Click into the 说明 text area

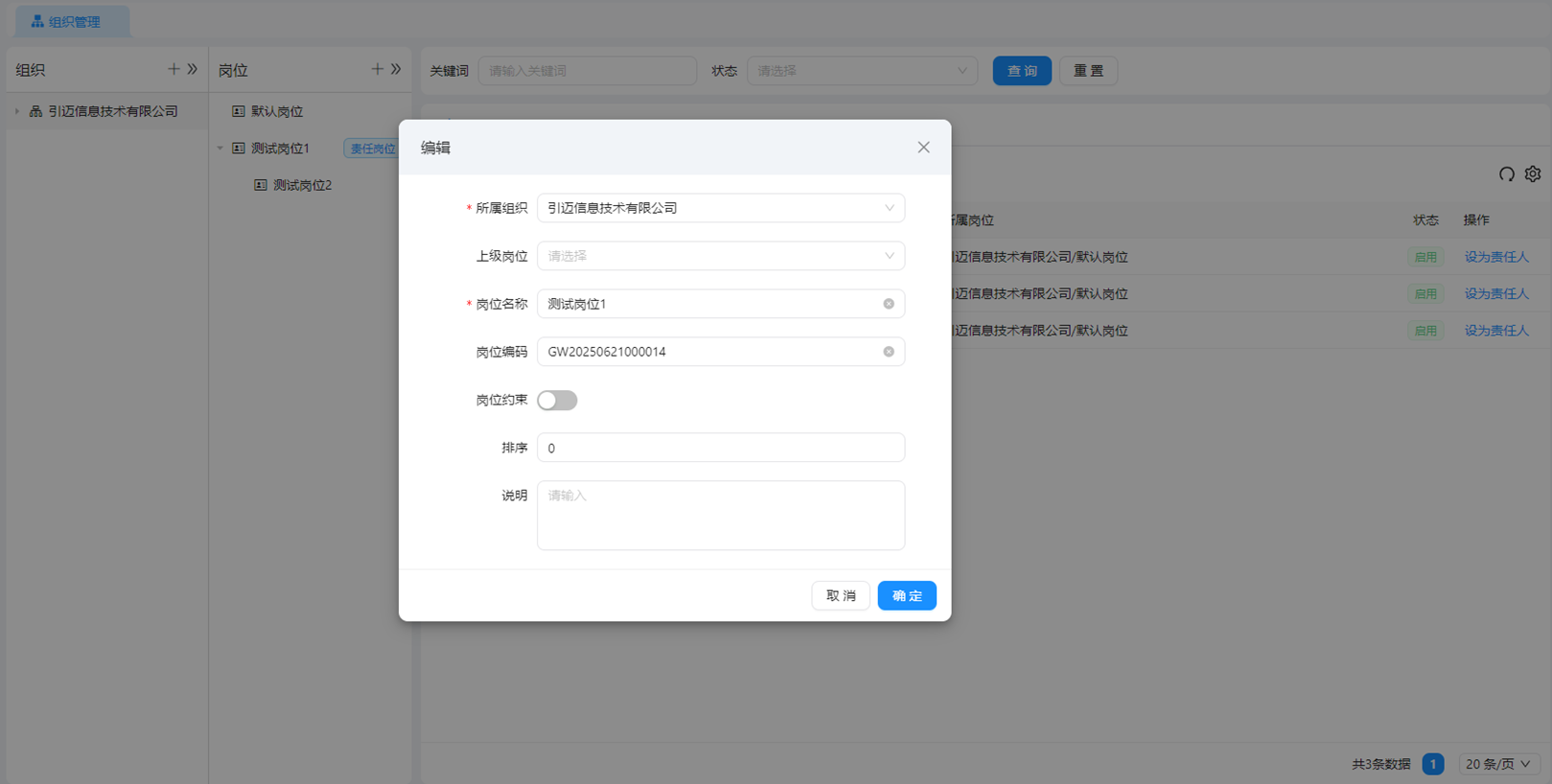coord(720,516)
